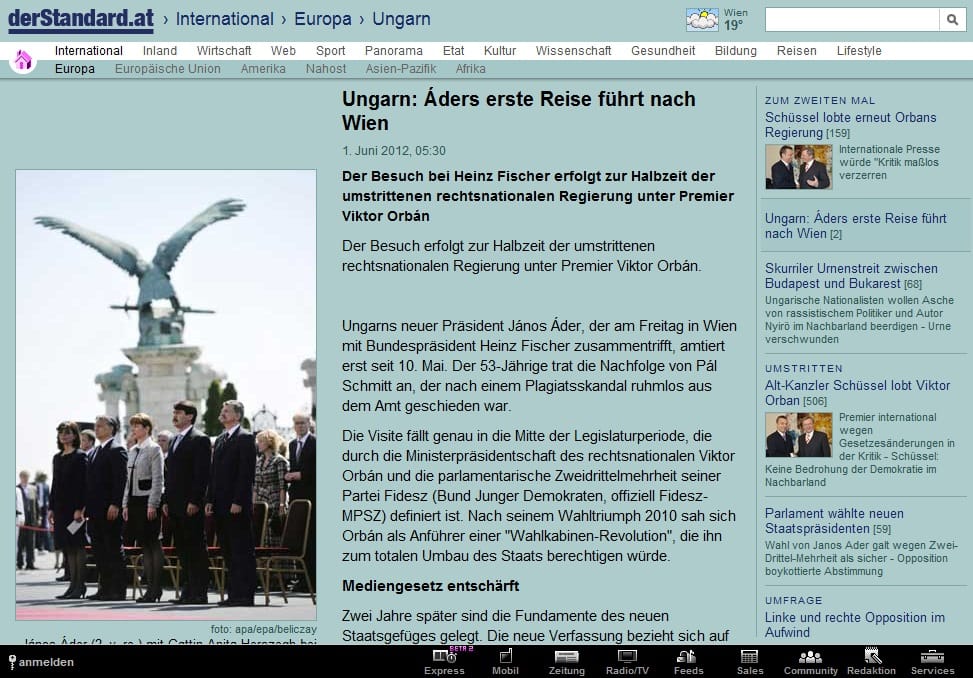The image size is (973, 678).
Task: Open the International breadcrumb link
Action: [225, 19]
